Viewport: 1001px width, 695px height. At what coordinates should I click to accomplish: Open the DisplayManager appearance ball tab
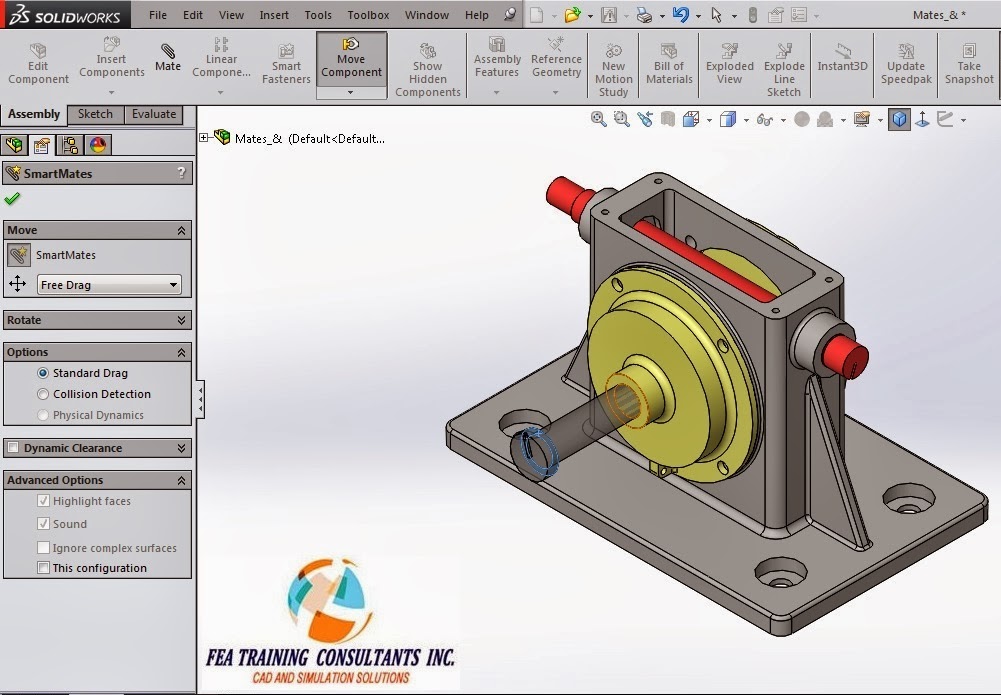(x=98, y=145)
